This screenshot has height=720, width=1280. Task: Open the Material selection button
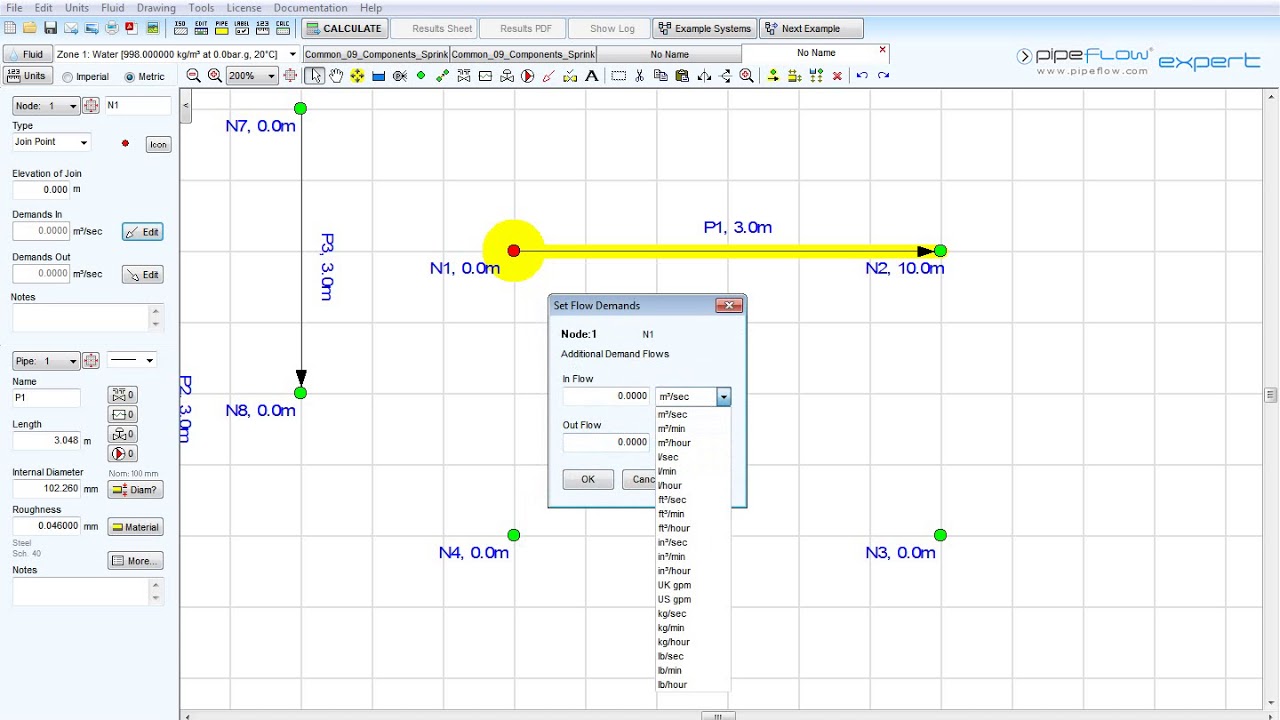135,527
